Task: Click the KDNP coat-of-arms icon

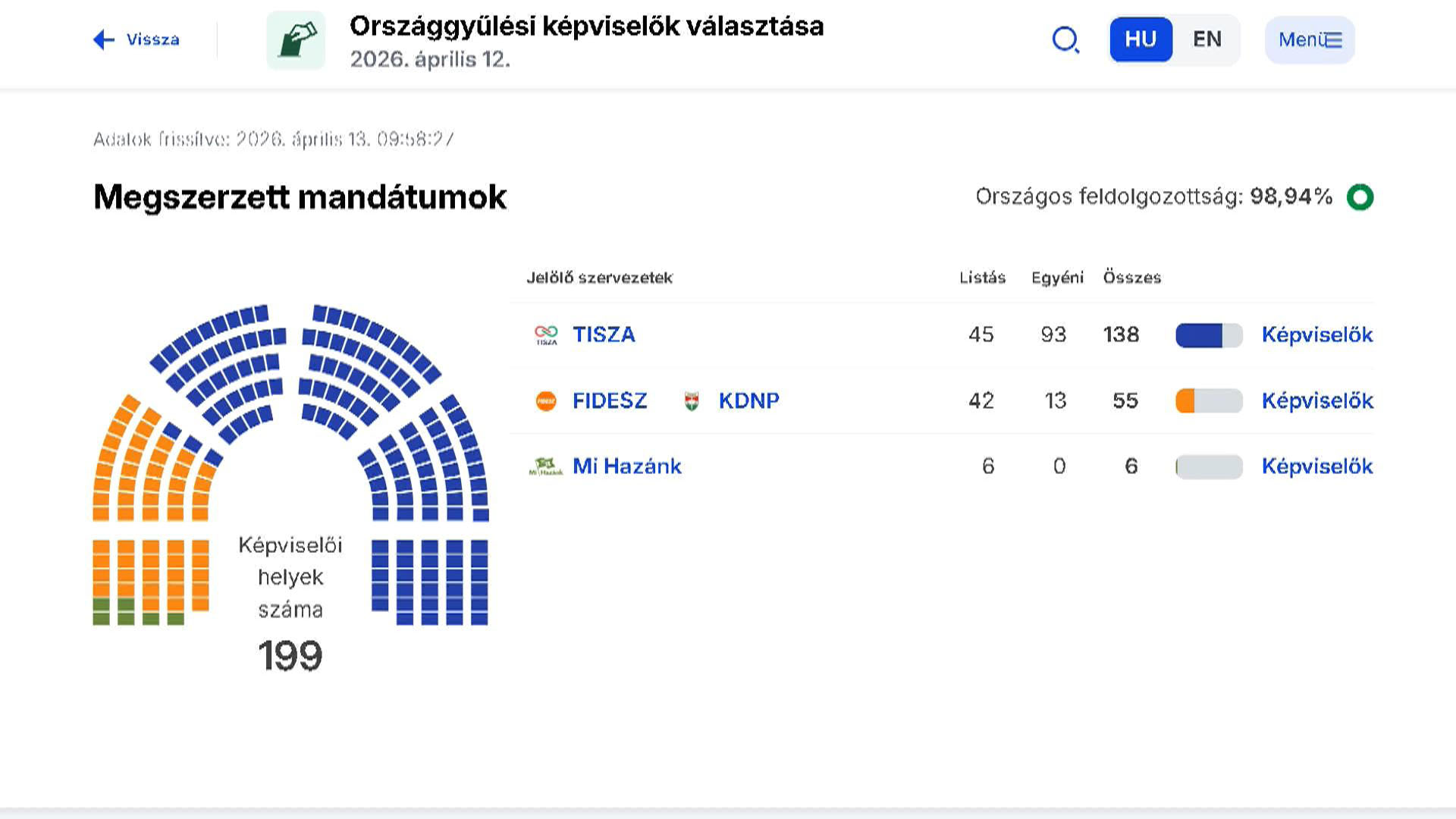Action: click(x=692, y=400)
